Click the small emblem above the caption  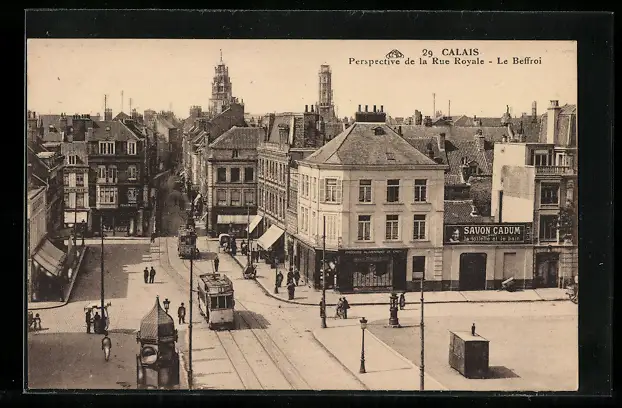point(395,53)
